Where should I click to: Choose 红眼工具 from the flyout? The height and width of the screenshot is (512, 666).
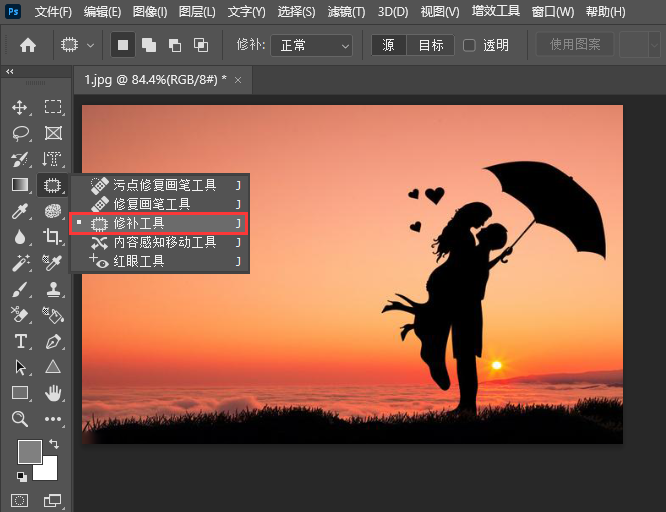tap(160, 261)
